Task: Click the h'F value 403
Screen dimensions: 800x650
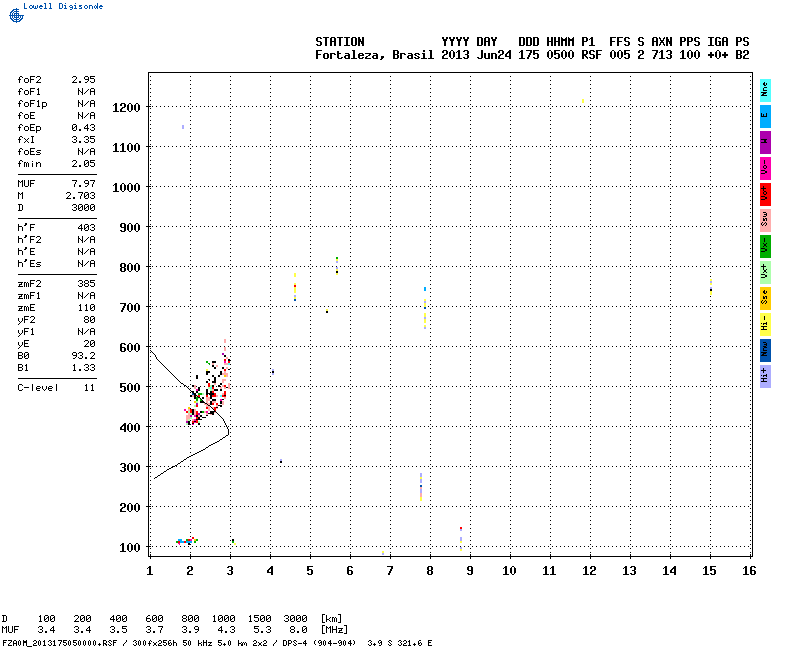Action: [86, 228]
